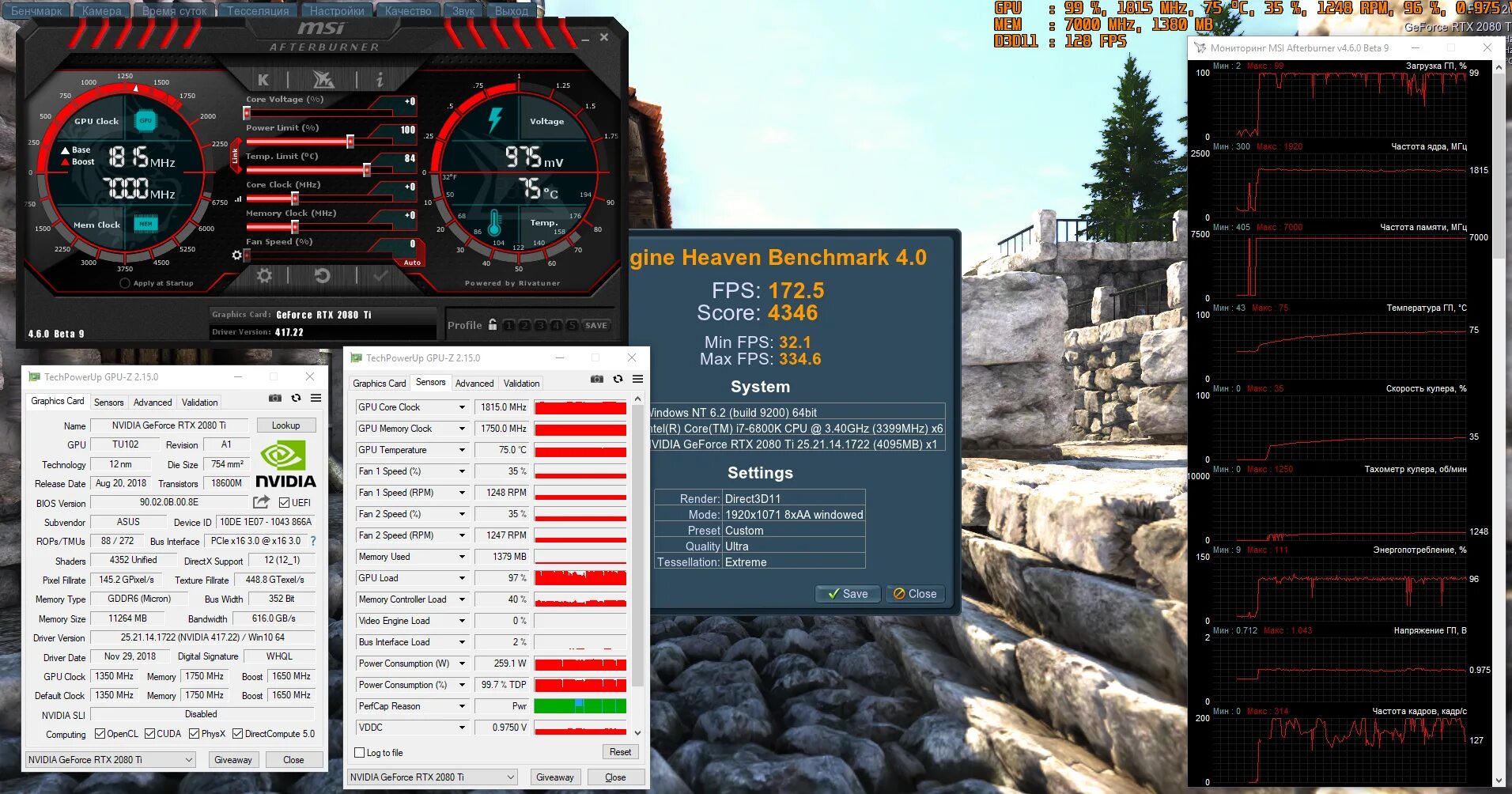Open Afterburner settings gear icon
Viewport: 1512px width, 794px height.
264,275
